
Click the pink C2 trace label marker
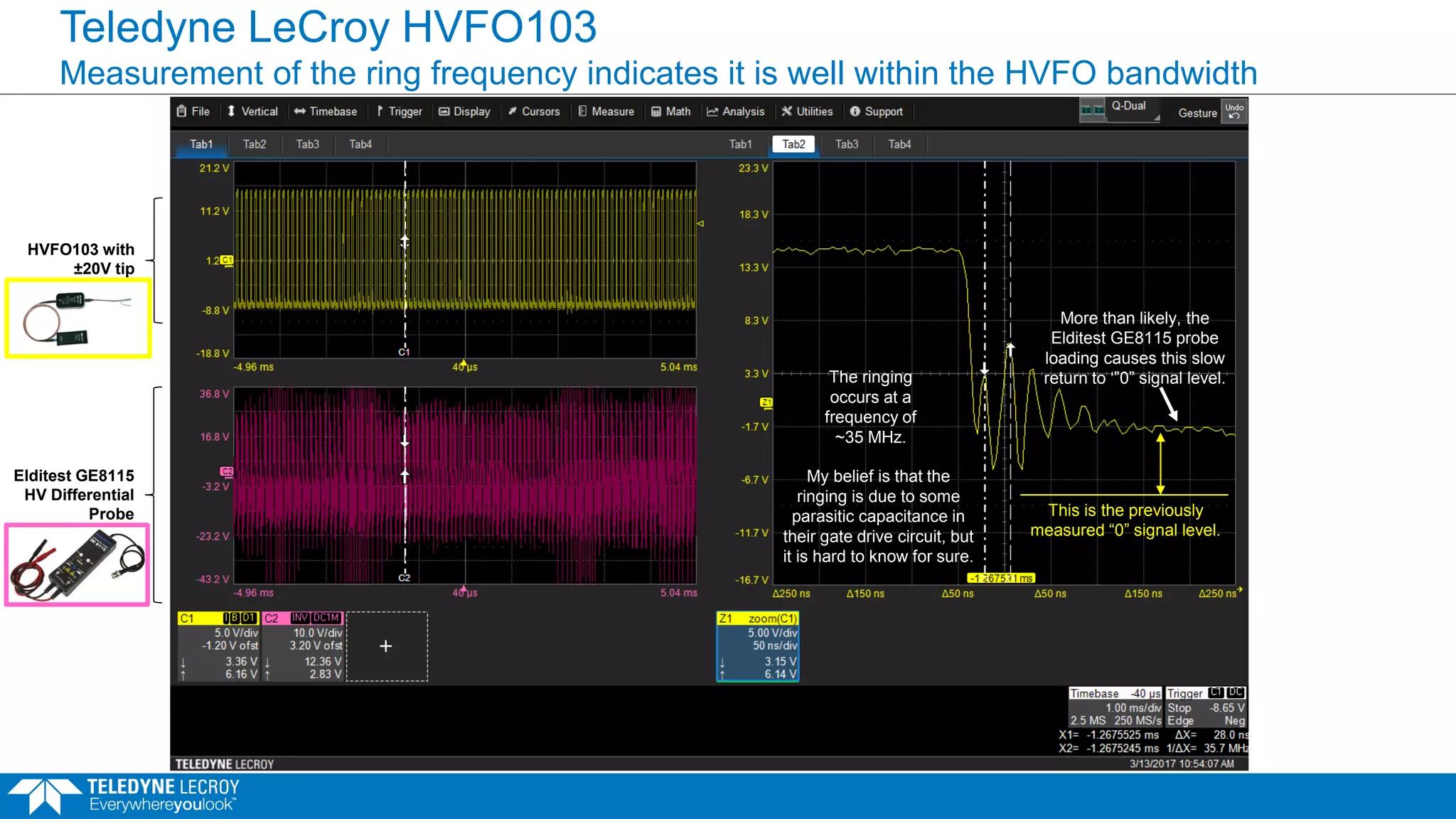(227, 471)
